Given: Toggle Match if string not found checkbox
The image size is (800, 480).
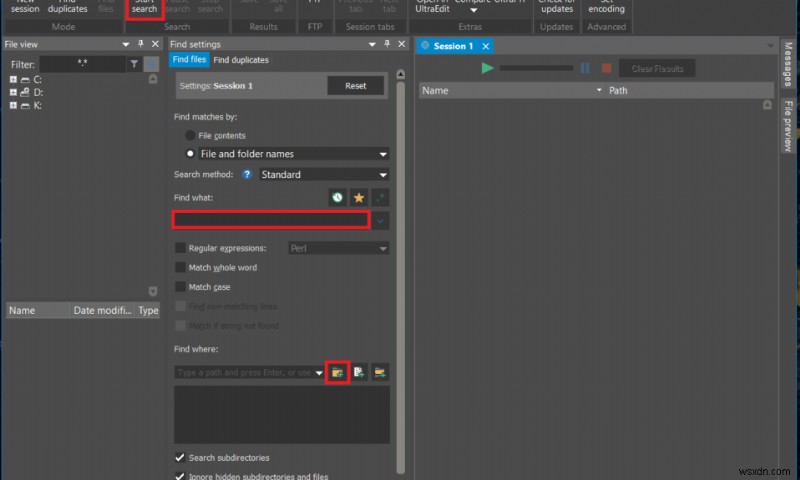Looking at the screenshot, I should 180,325.
